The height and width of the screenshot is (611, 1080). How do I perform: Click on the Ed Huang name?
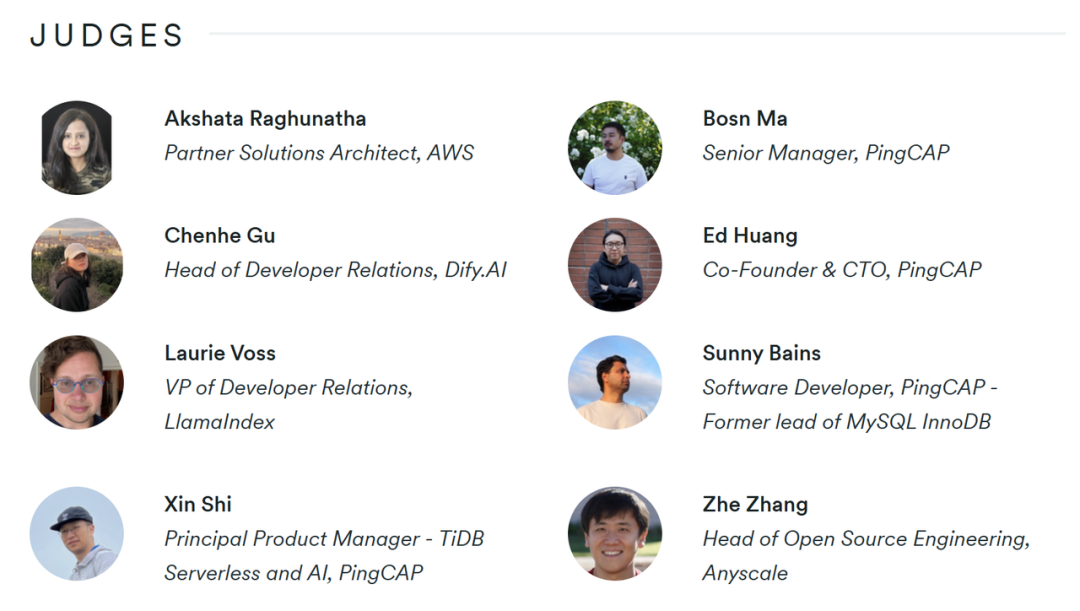tap(750, 236)
